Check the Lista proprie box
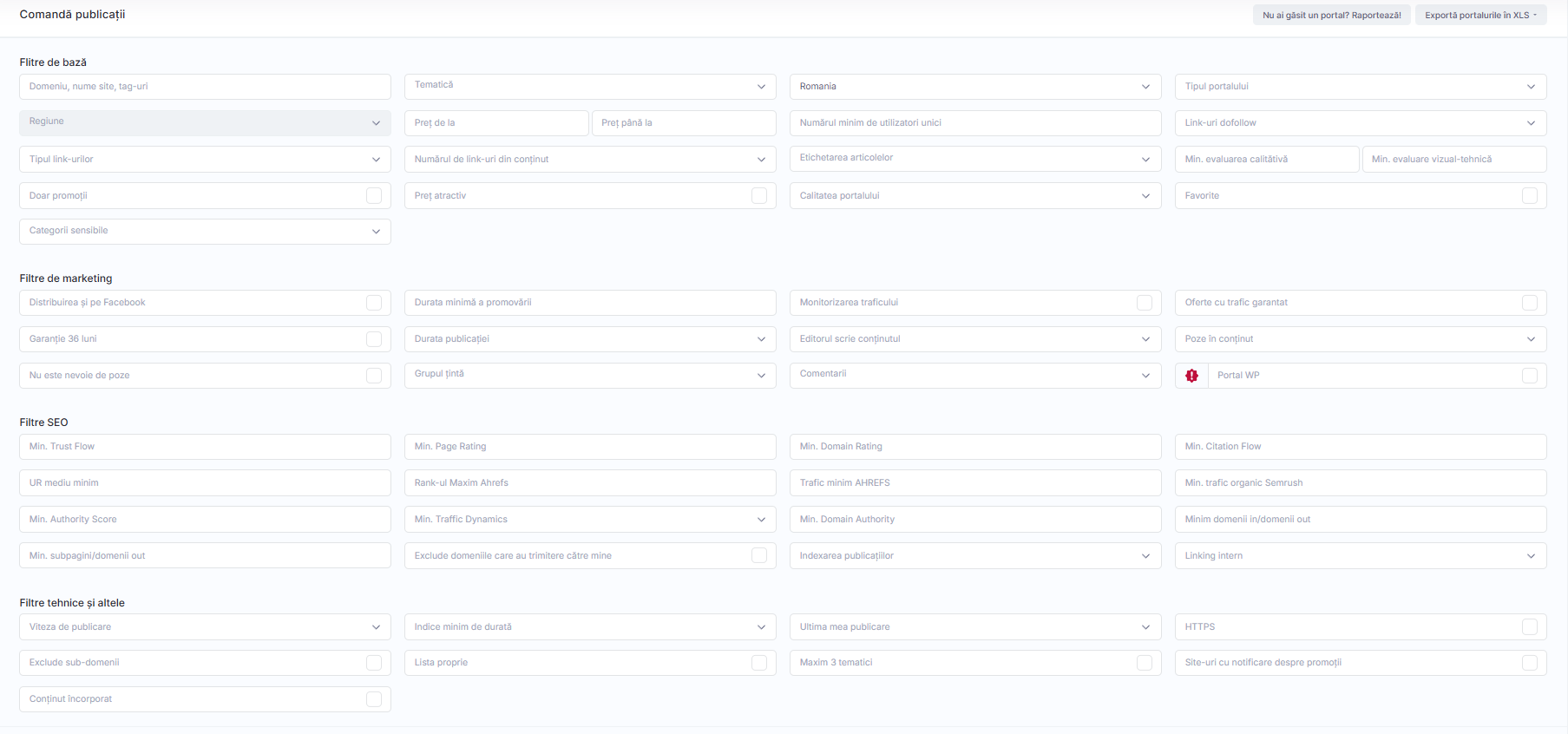 pos(759,663)
